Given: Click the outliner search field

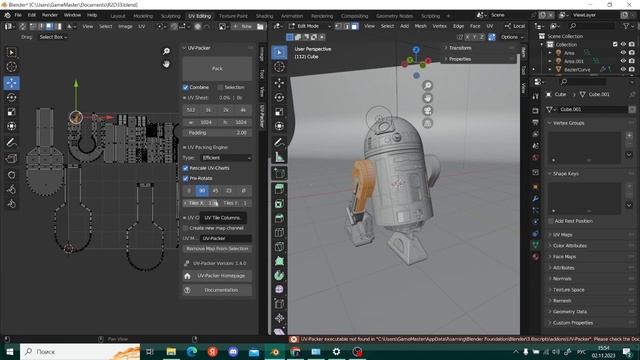Looking at the screenshot, I should tap(592, 26).
